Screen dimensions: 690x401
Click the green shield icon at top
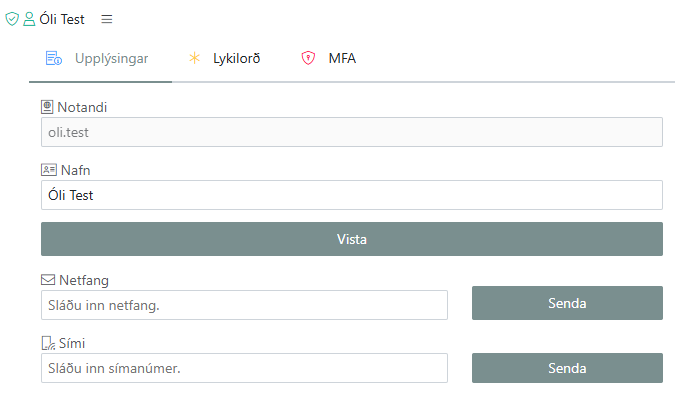pos(12,19)
